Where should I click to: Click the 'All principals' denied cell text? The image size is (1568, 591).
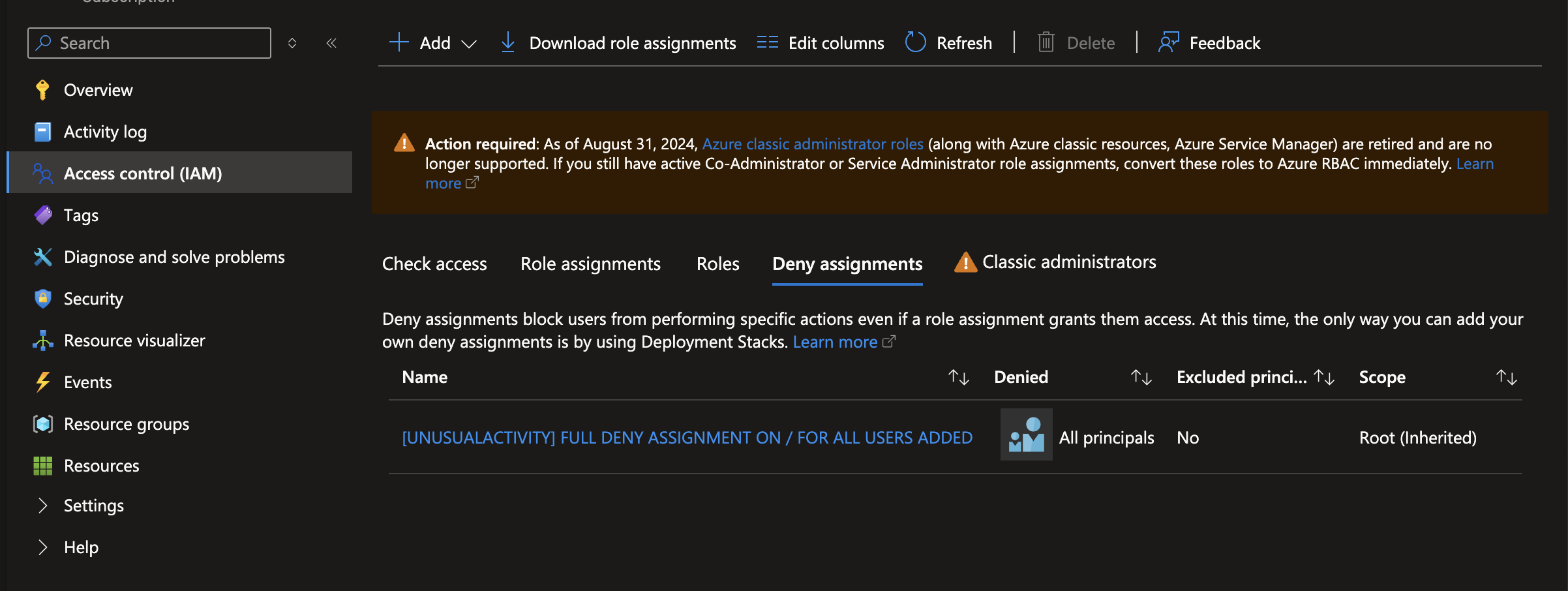(x=1106, y=438)
